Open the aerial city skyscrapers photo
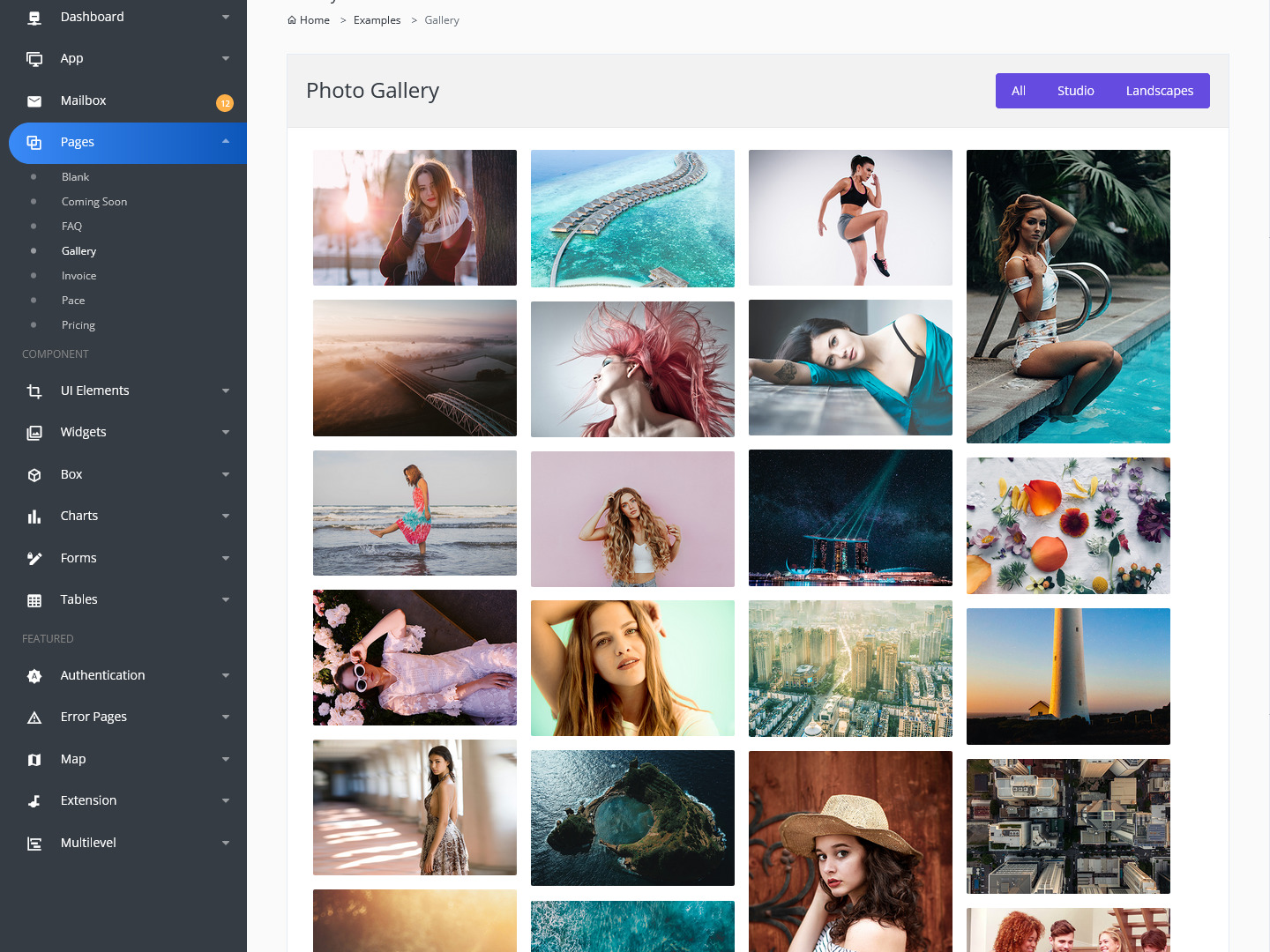Viewport: 1270px width, 952px height. pos(850,668)
